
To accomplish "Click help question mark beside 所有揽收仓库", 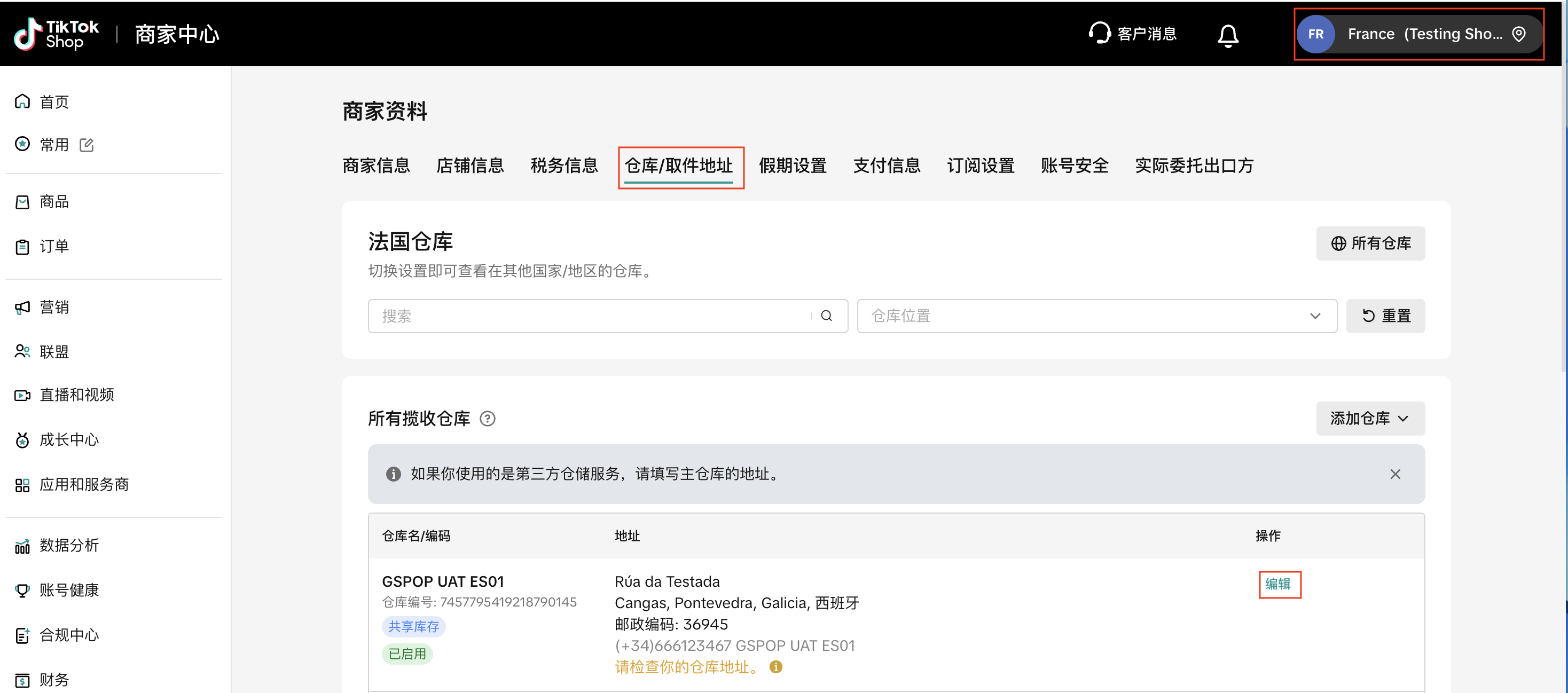I will pyautogui.click(x=487, y=419).
